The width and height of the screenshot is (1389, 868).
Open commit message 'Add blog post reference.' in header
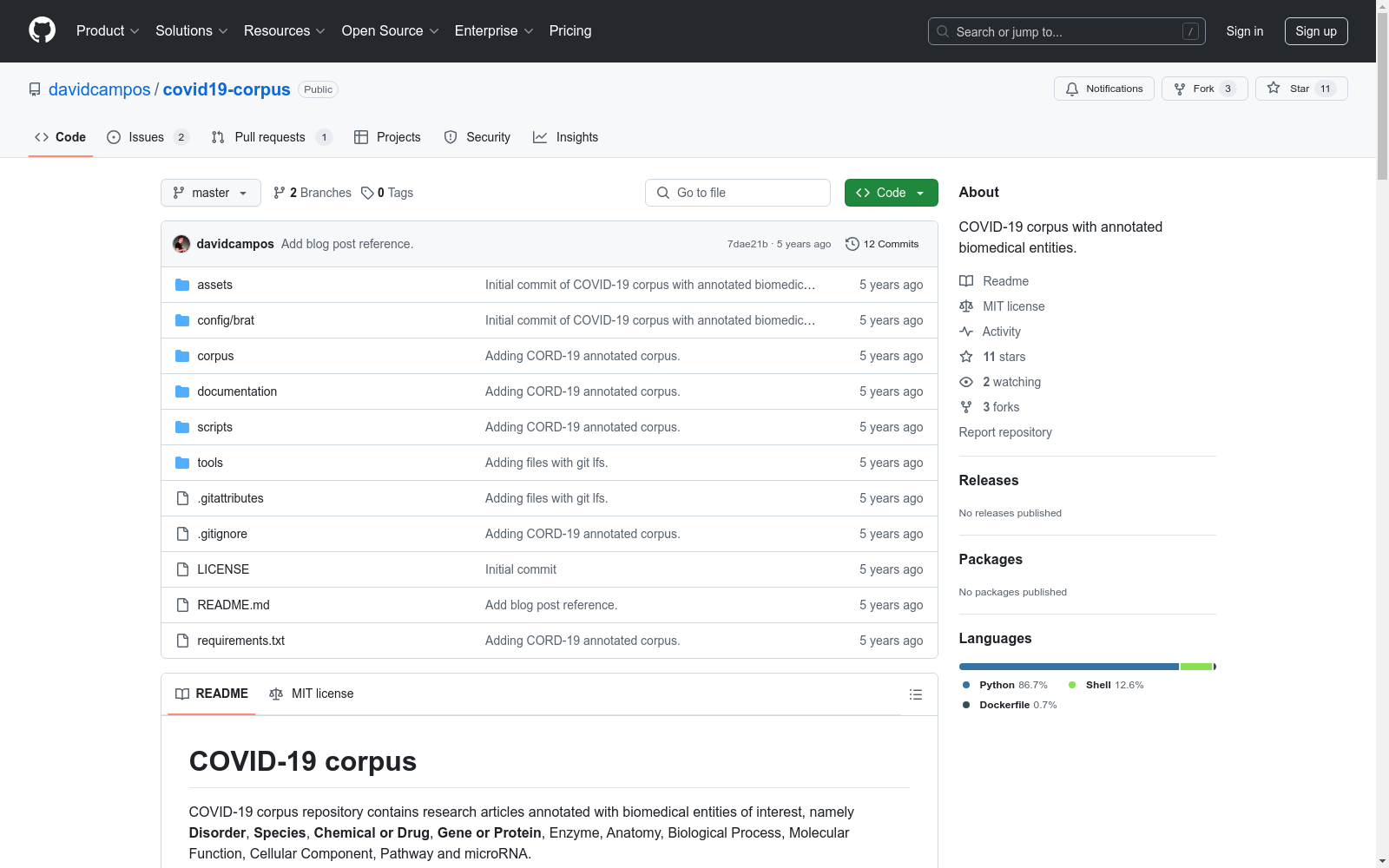[347, 244]
